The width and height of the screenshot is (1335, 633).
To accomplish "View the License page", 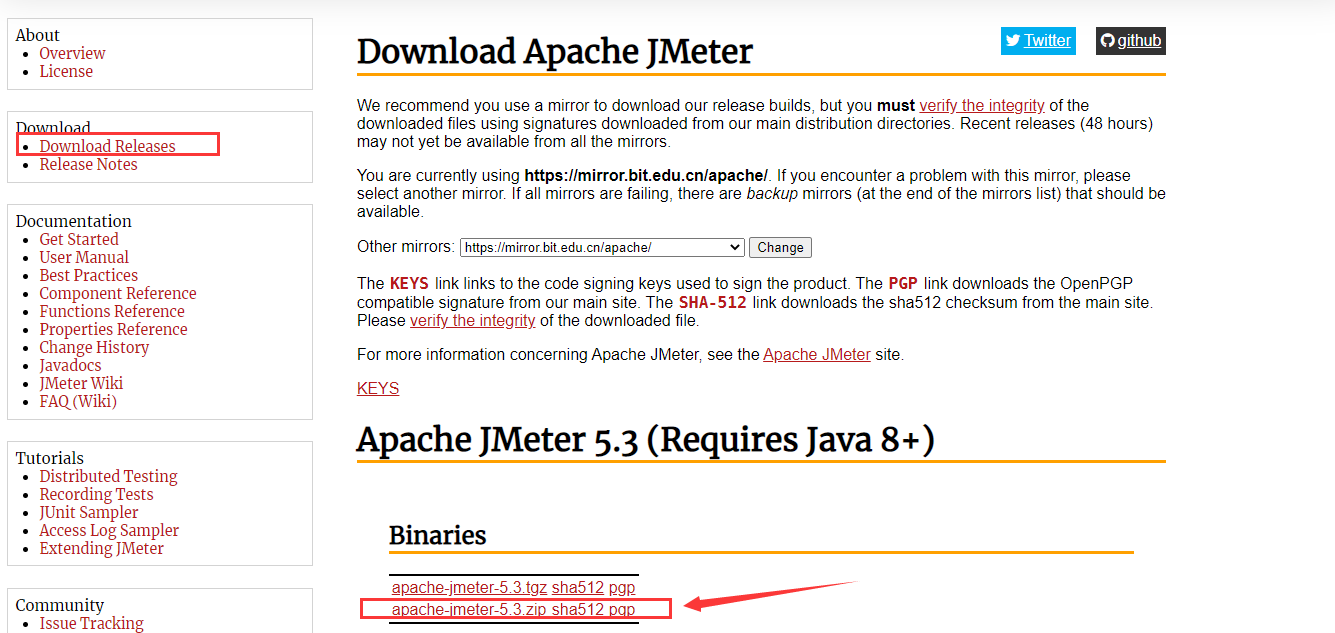I will (66, 71).
